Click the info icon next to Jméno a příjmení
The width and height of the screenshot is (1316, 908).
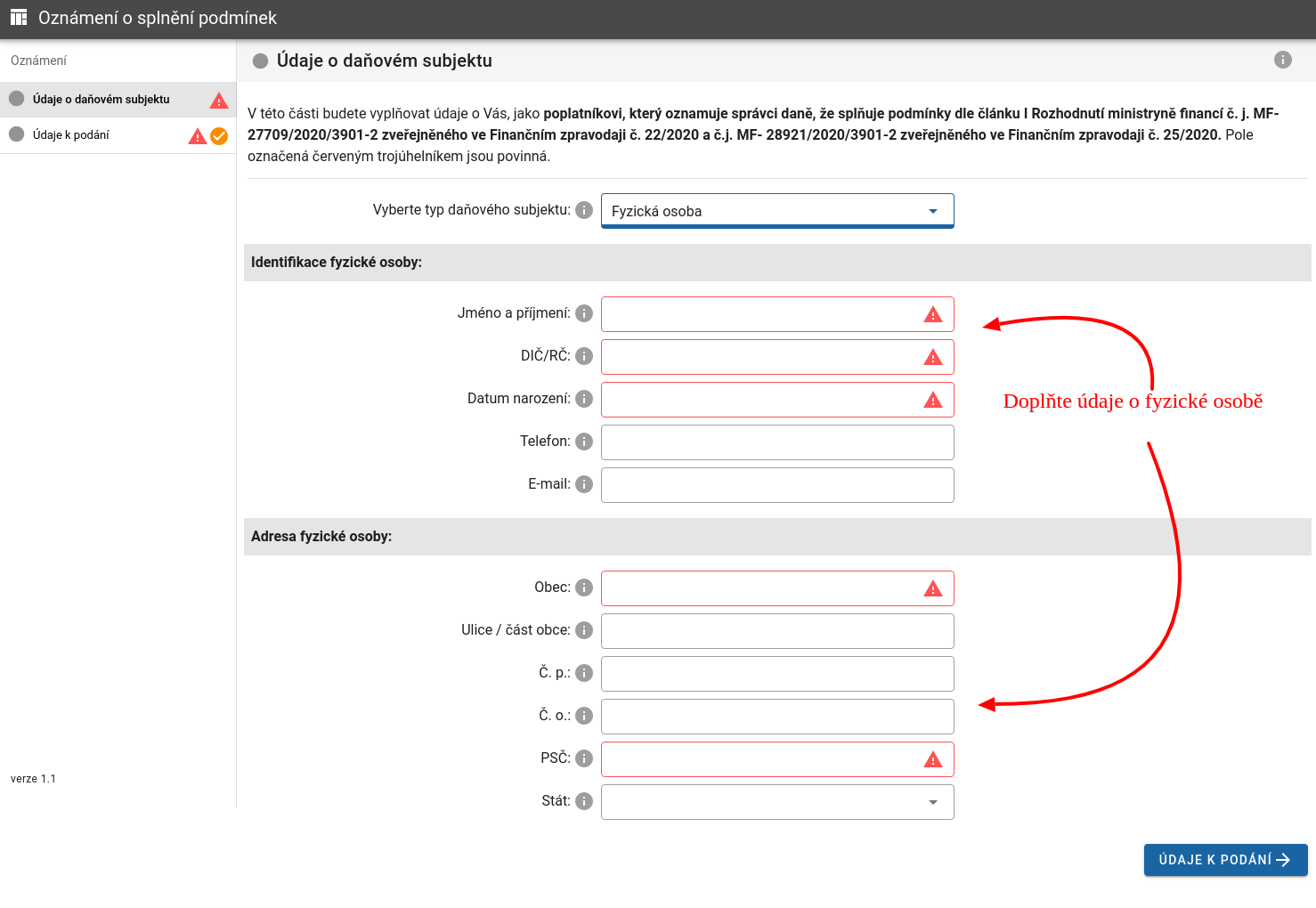[584, 313]
